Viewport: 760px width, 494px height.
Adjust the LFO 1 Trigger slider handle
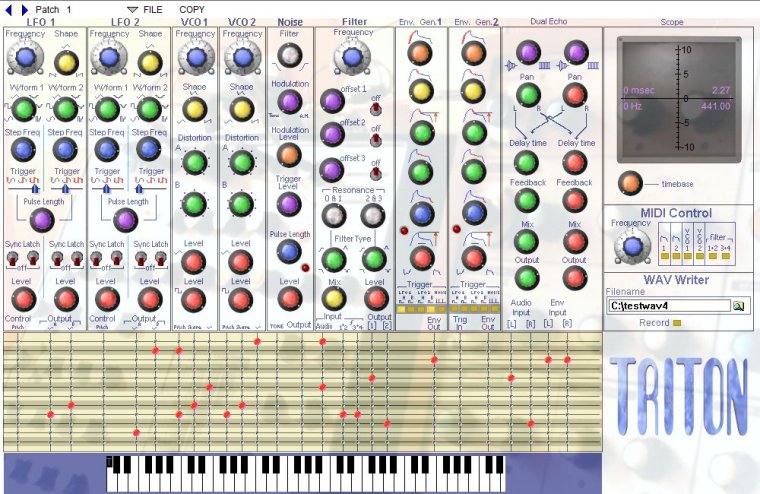[x=36, y=186]
